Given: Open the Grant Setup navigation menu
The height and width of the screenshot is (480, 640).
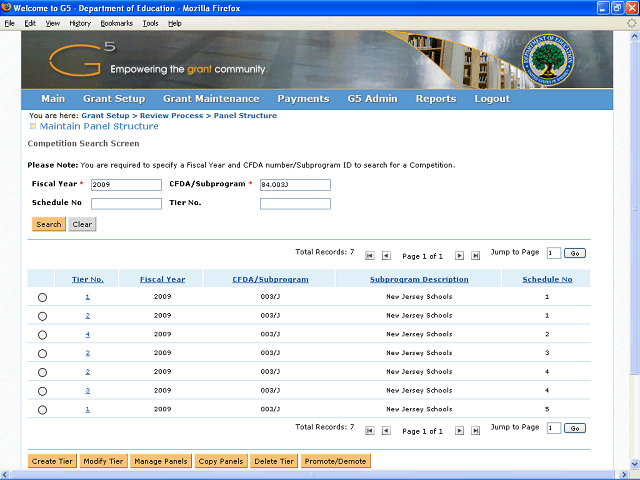Looking at the screenshot, I should (x=114, y=99).
